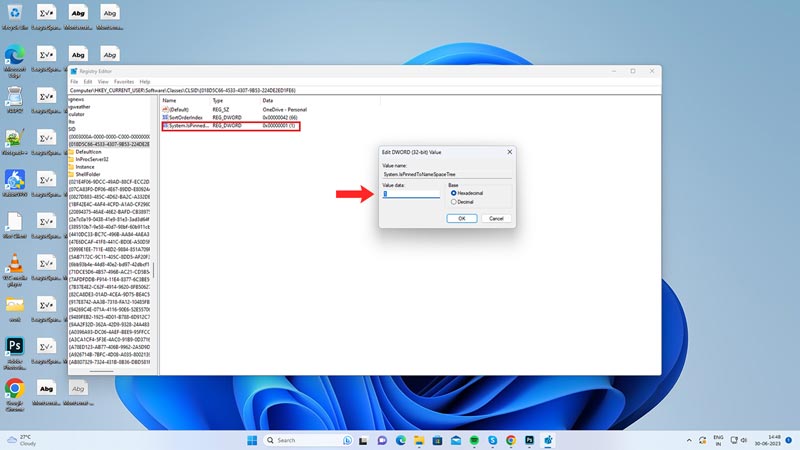Click the DefaultIcon folder icon
This screenshot has height=450, width=800.
click(x=71, y=152)
